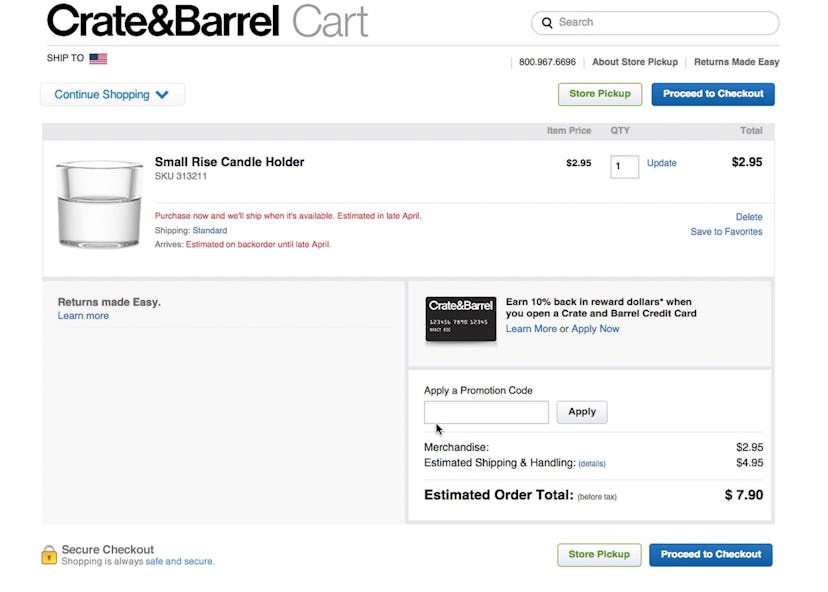Click the bottom Proceed to Checkout button
The image size is (828, 592).
click(710, 555)
